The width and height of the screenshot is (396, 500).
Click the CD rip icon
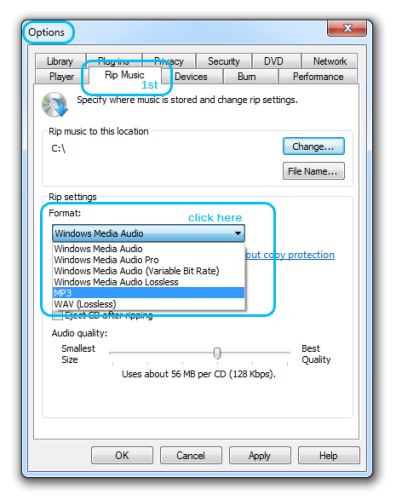pos(55,105)
